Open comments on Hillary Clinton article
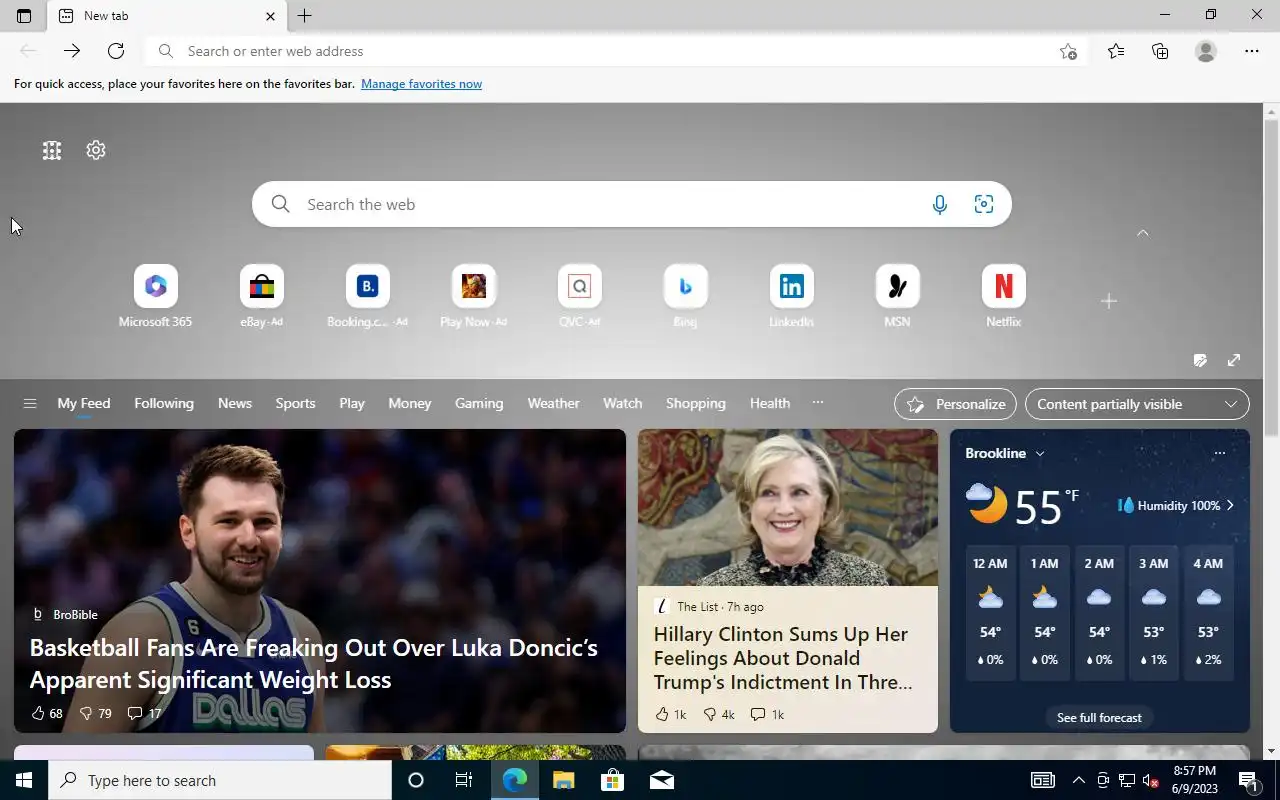This screenshot has height=800, width=1280. [767, 714]
